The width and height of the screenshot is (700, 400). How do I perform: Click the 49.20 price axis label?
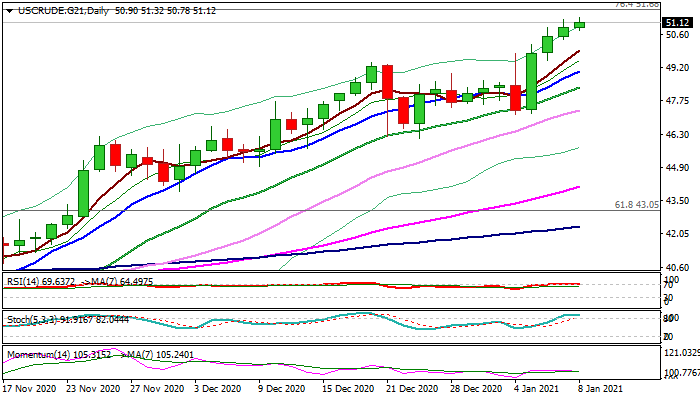click(x=677, y=68)
